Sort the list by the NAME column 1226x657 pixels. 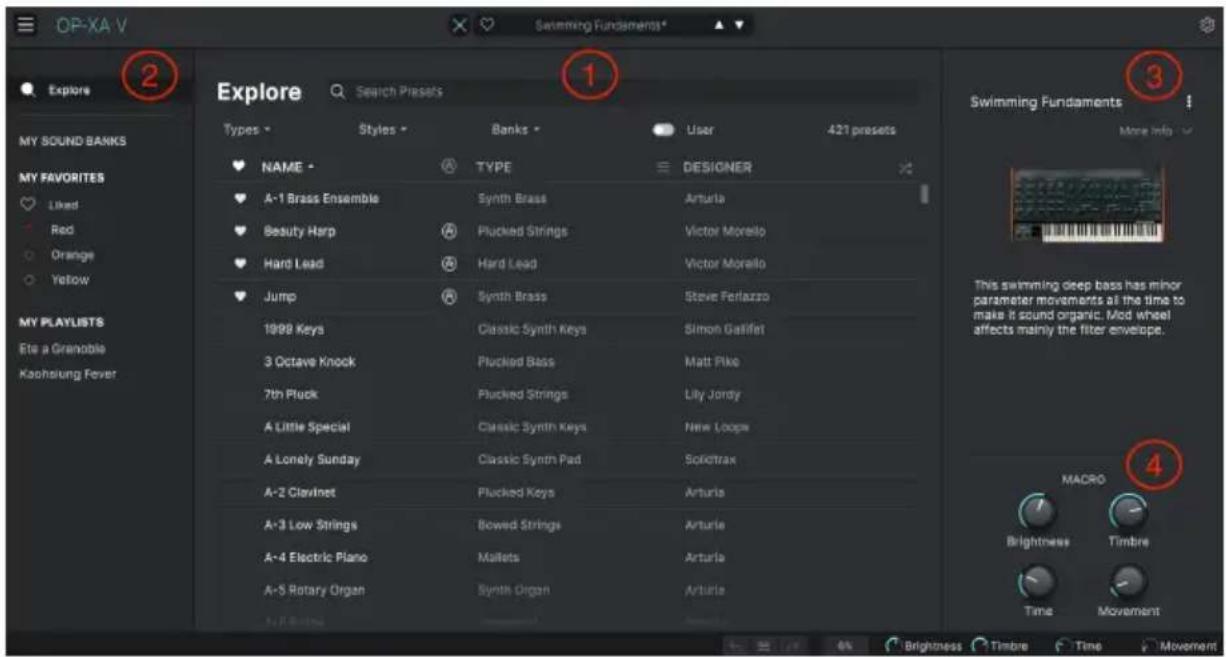[287, 167]
